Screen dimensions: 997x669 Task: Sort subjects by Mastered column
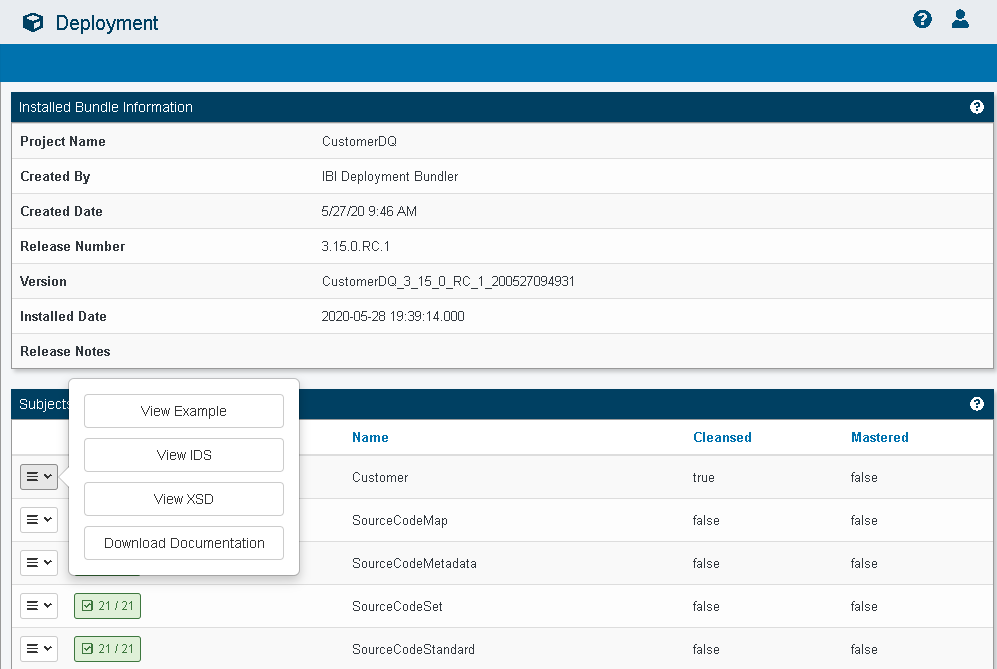[880, 437]
